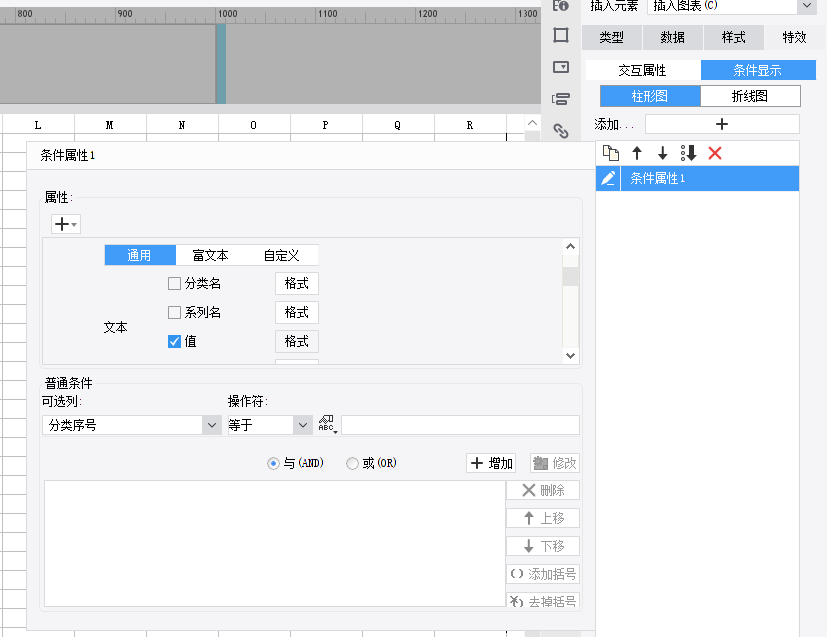Switch to the 自定义 tab
This screenshot has height=637, width=827.
pyautogui.click(x=282, y=255)
